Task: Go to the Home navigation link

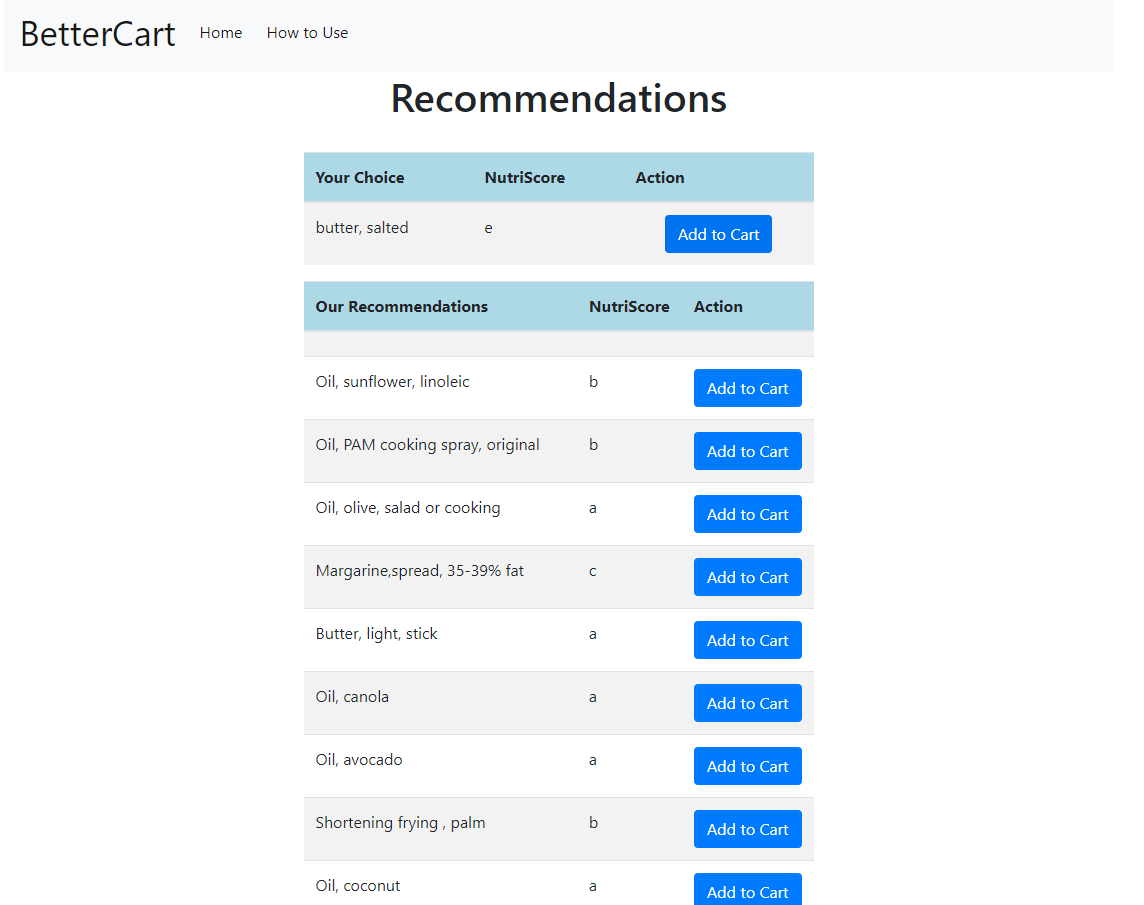Action: [221, 33]
